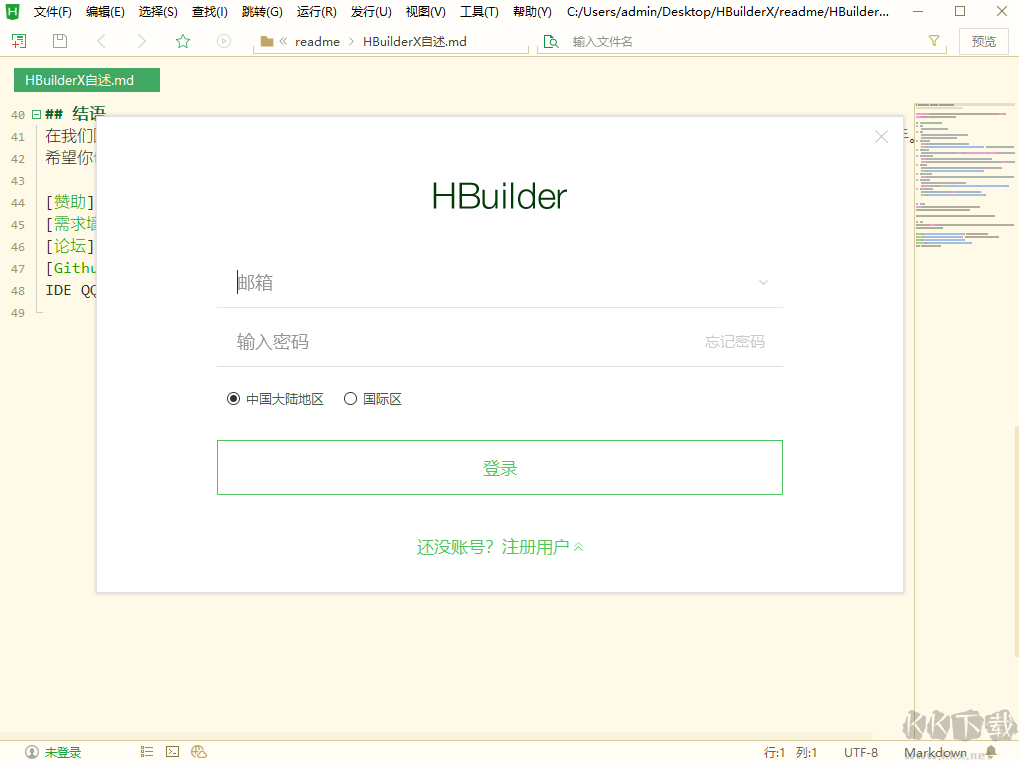Click 未登录 in the status bar
This screenshot has height=762, width=1019.
63,752
